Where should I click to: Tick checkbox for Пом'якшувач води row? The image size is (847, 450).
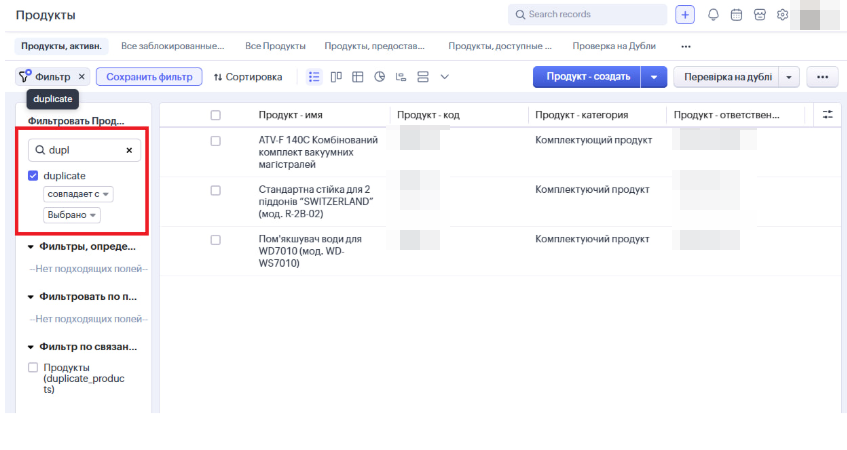point(216,240)
